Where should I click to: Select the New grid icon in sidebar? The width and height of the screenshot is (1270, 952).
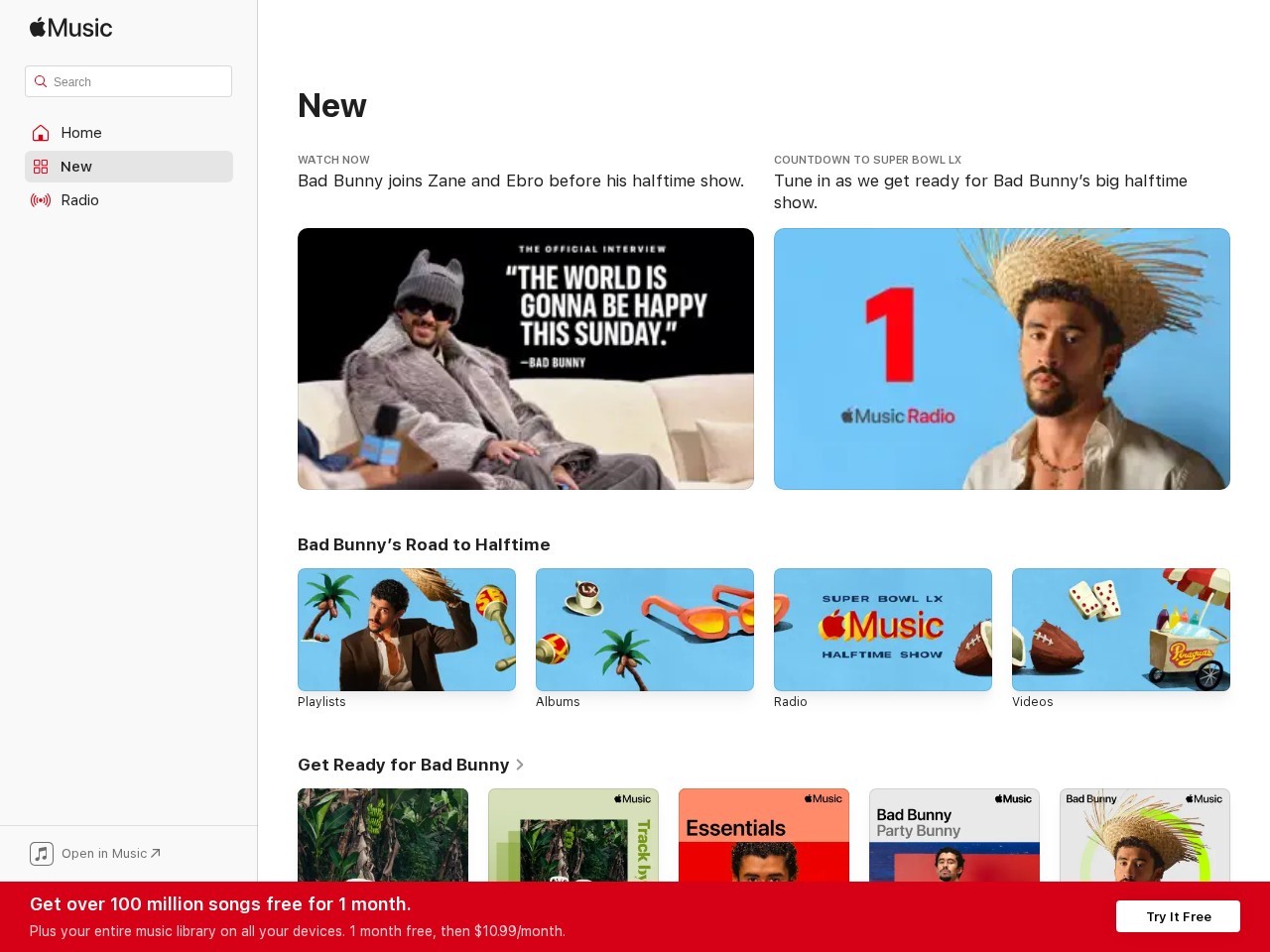(x=41, y=167)
